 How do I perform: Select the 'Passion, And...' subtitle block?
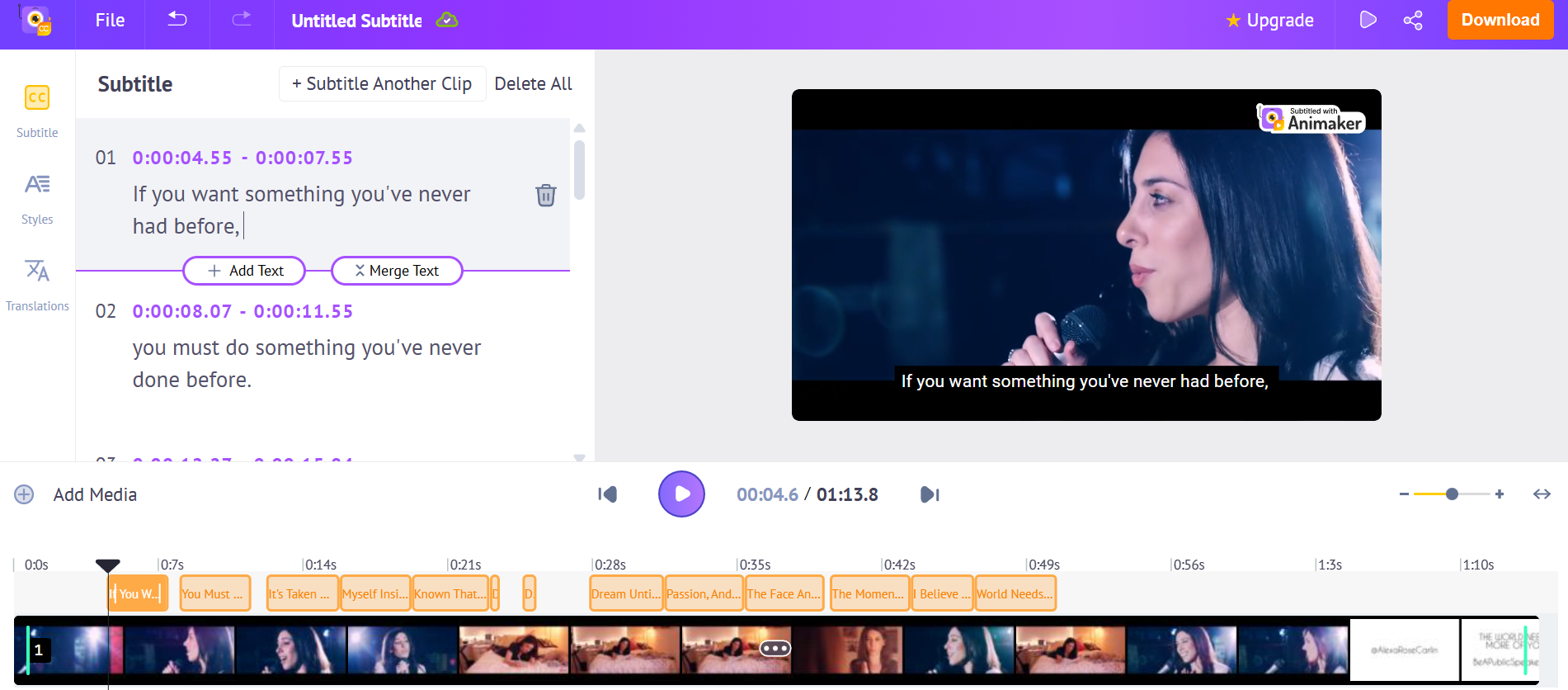pos(704,593)
